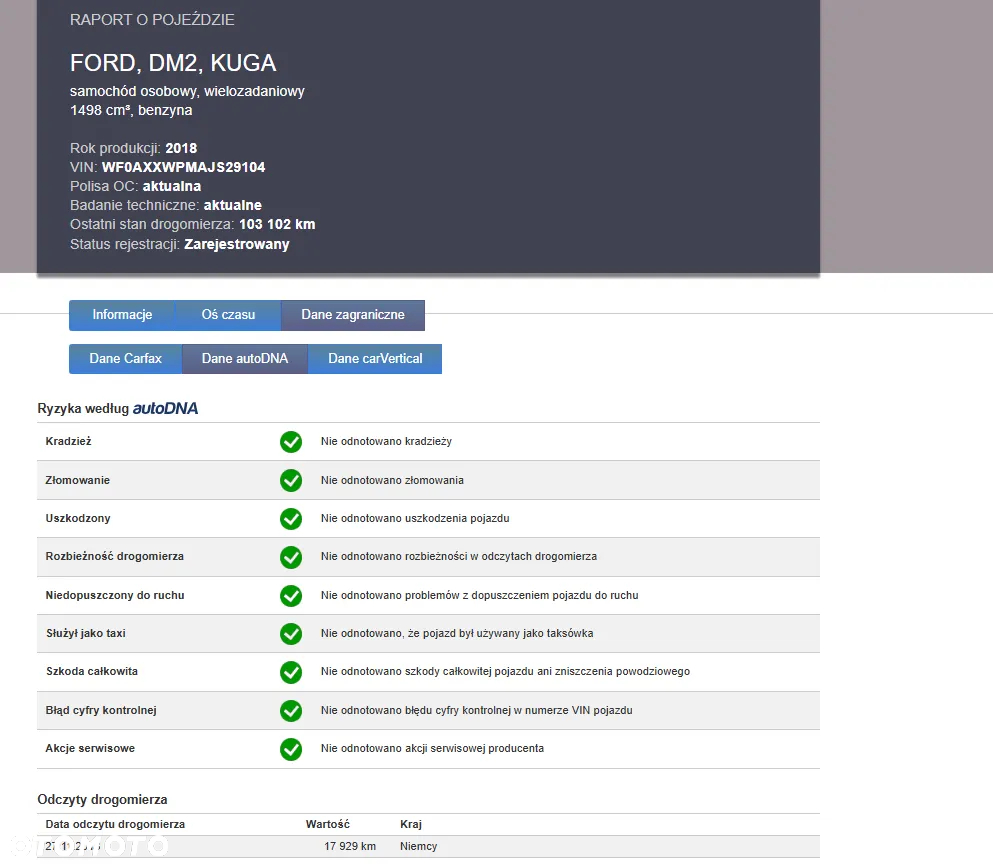Switch to Dane carVertical sub-tab
993x866 pixels.
[x=375, y=359]
